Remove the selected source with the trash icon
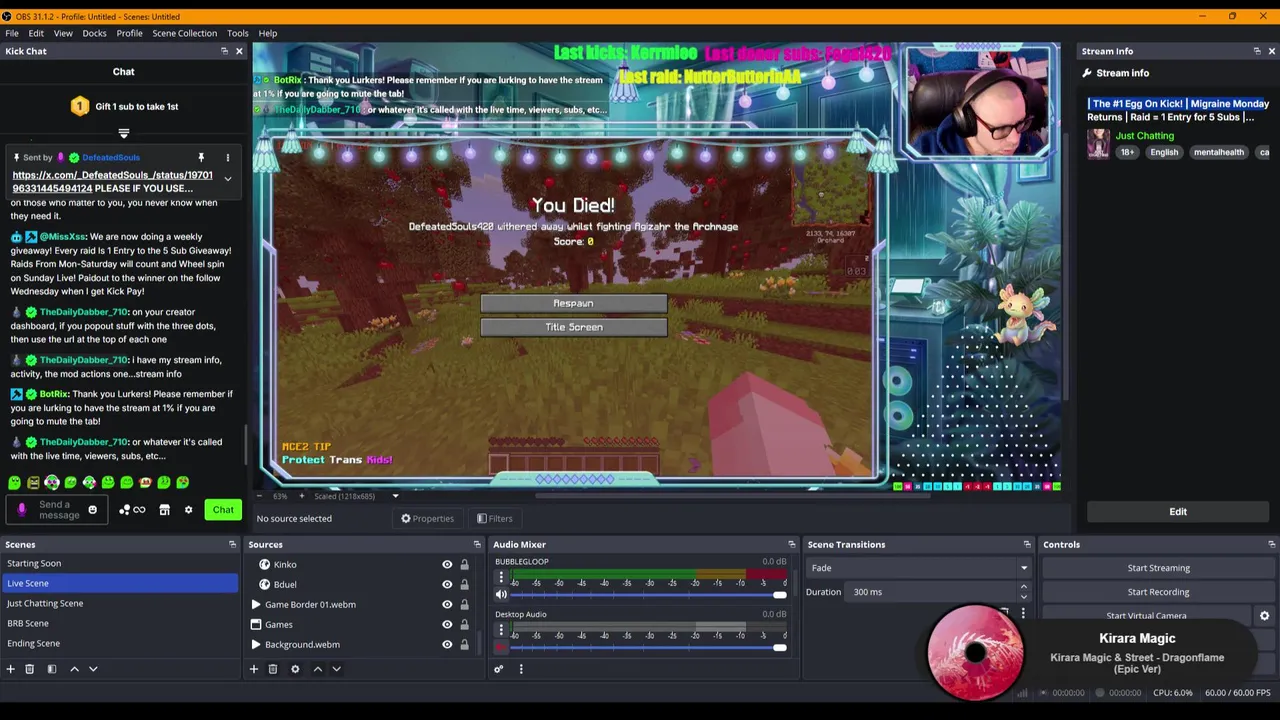 (x=273, y=669)
